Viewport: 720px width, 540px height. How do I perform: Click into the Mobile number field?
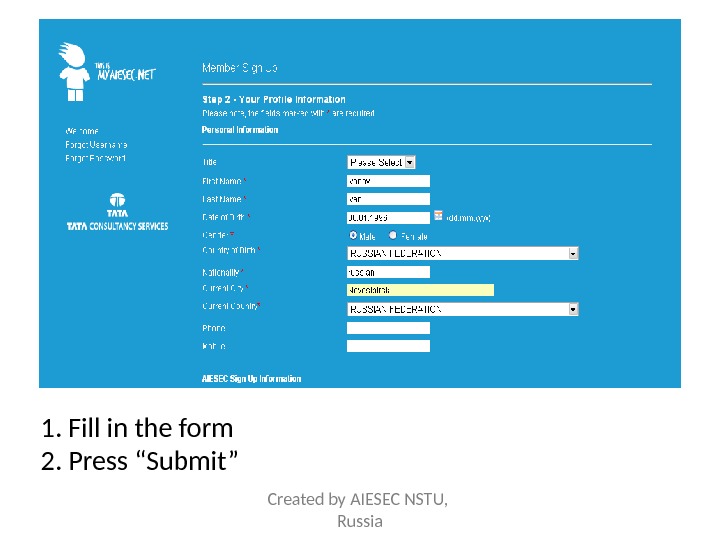[388, 346]
